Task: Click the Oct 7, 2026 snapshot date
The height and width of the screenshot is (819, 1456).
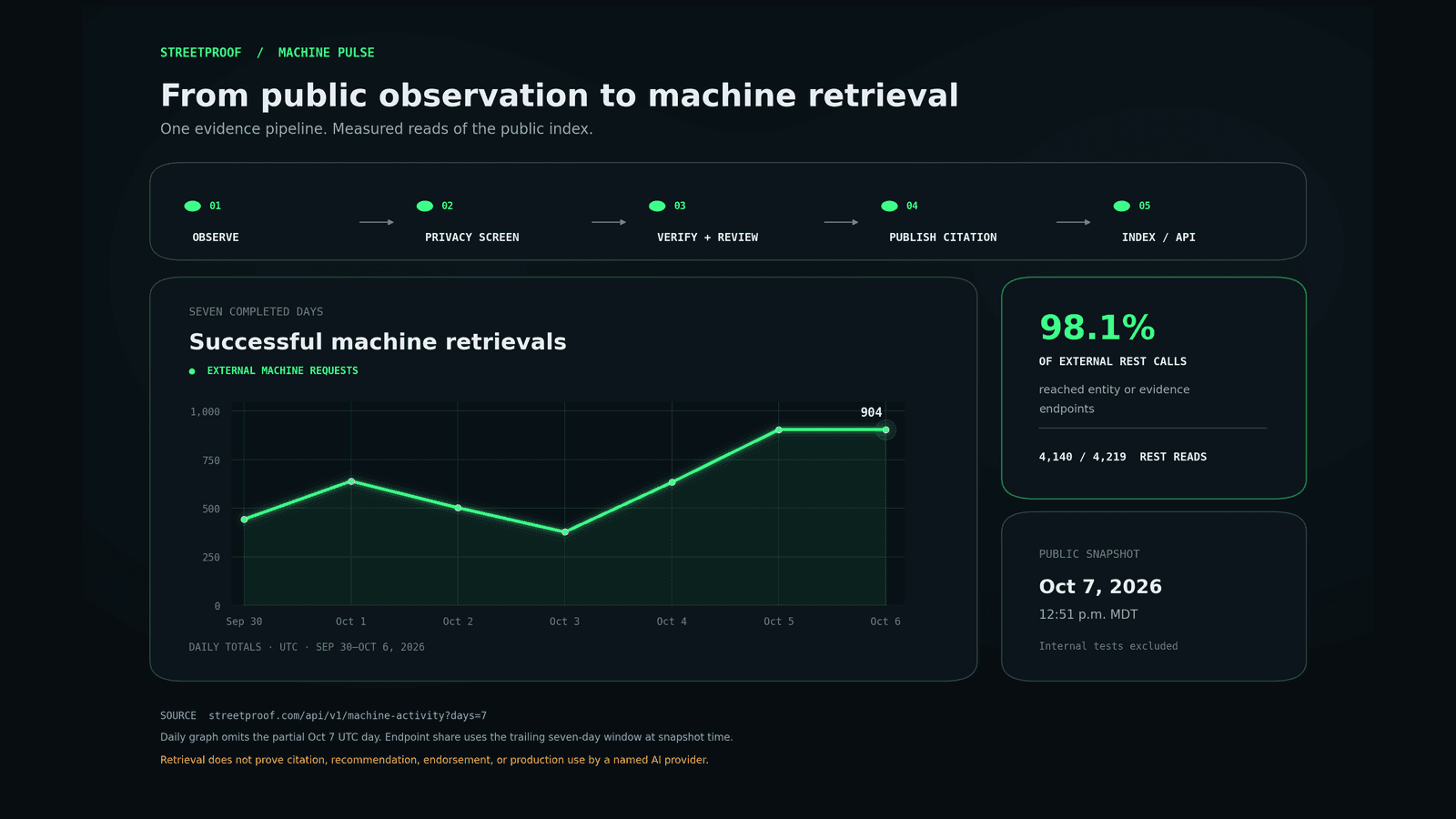Action: 1100,587
